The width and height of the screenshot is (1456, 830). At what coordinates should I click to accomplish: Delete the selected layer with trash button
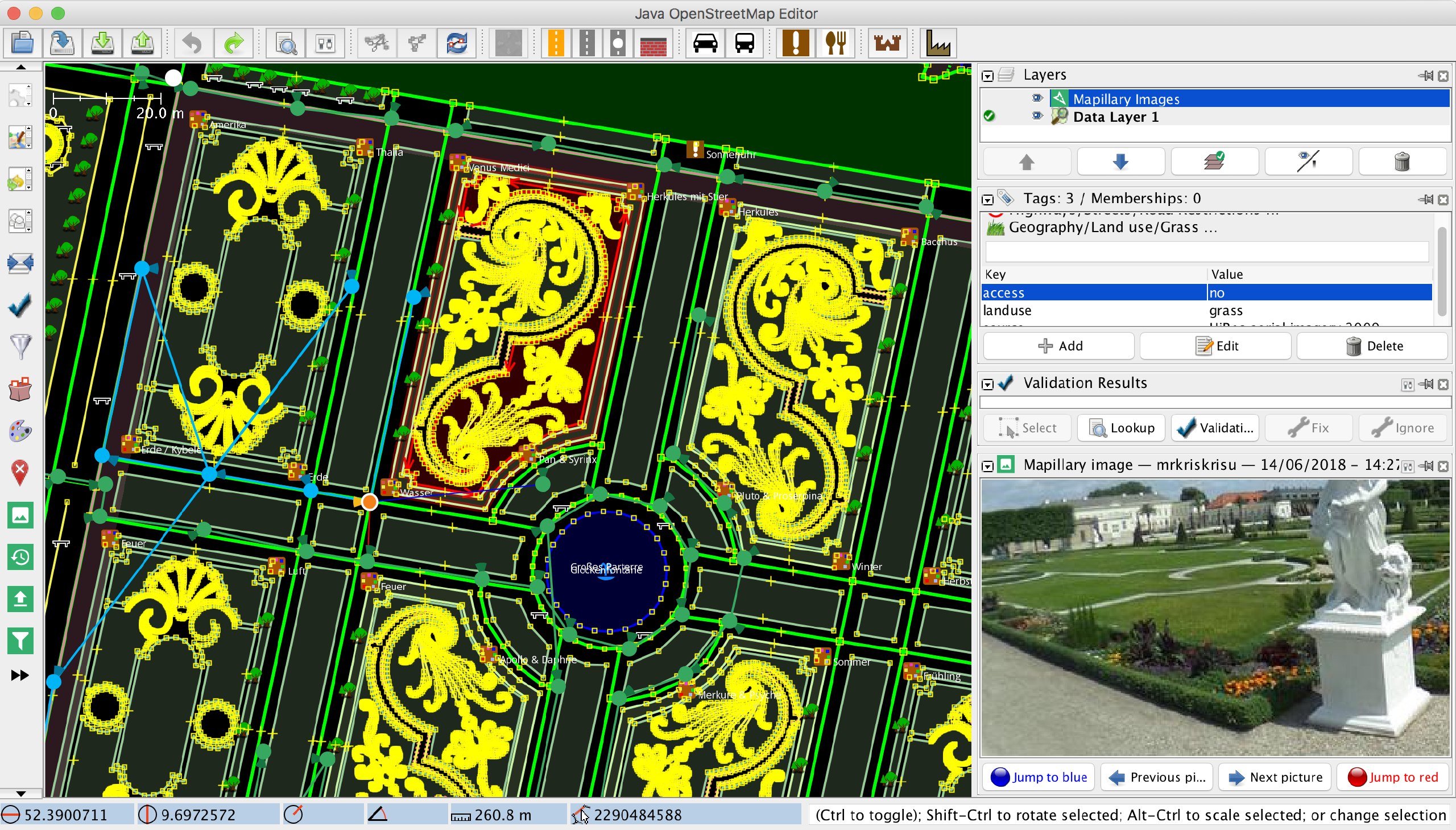pos(1402,162)
